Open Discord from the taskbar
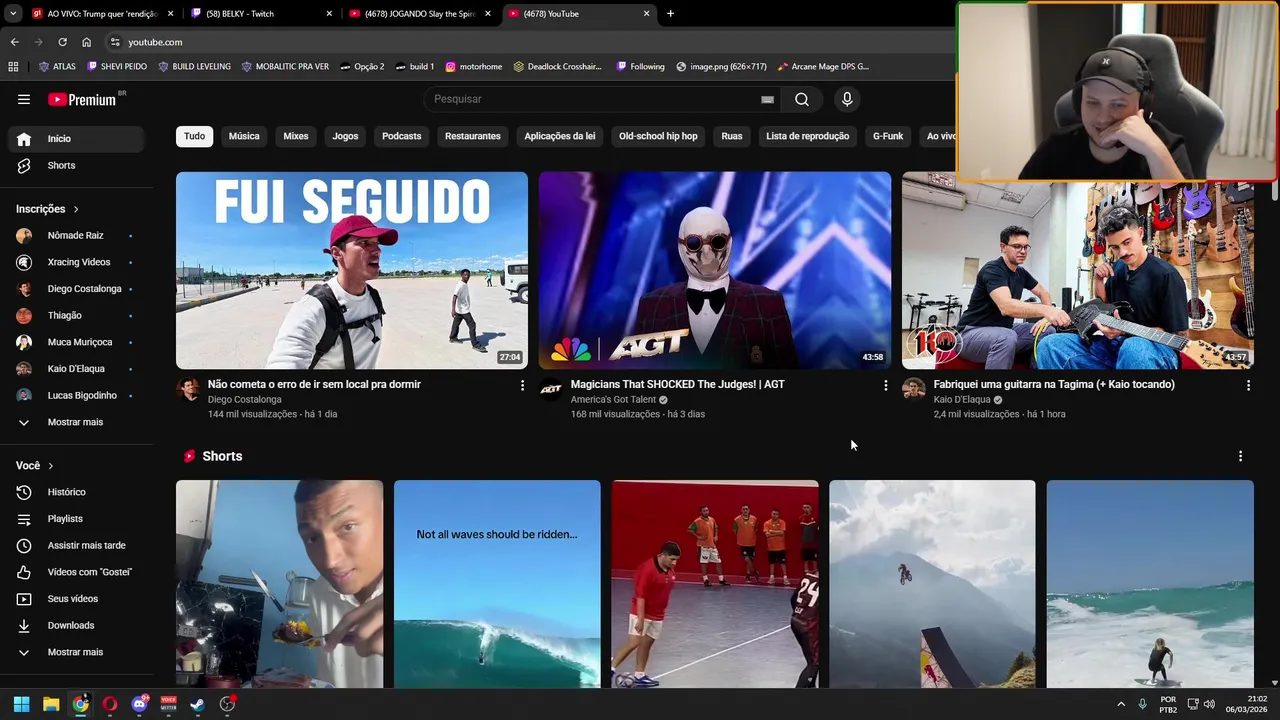 (139, 704)
